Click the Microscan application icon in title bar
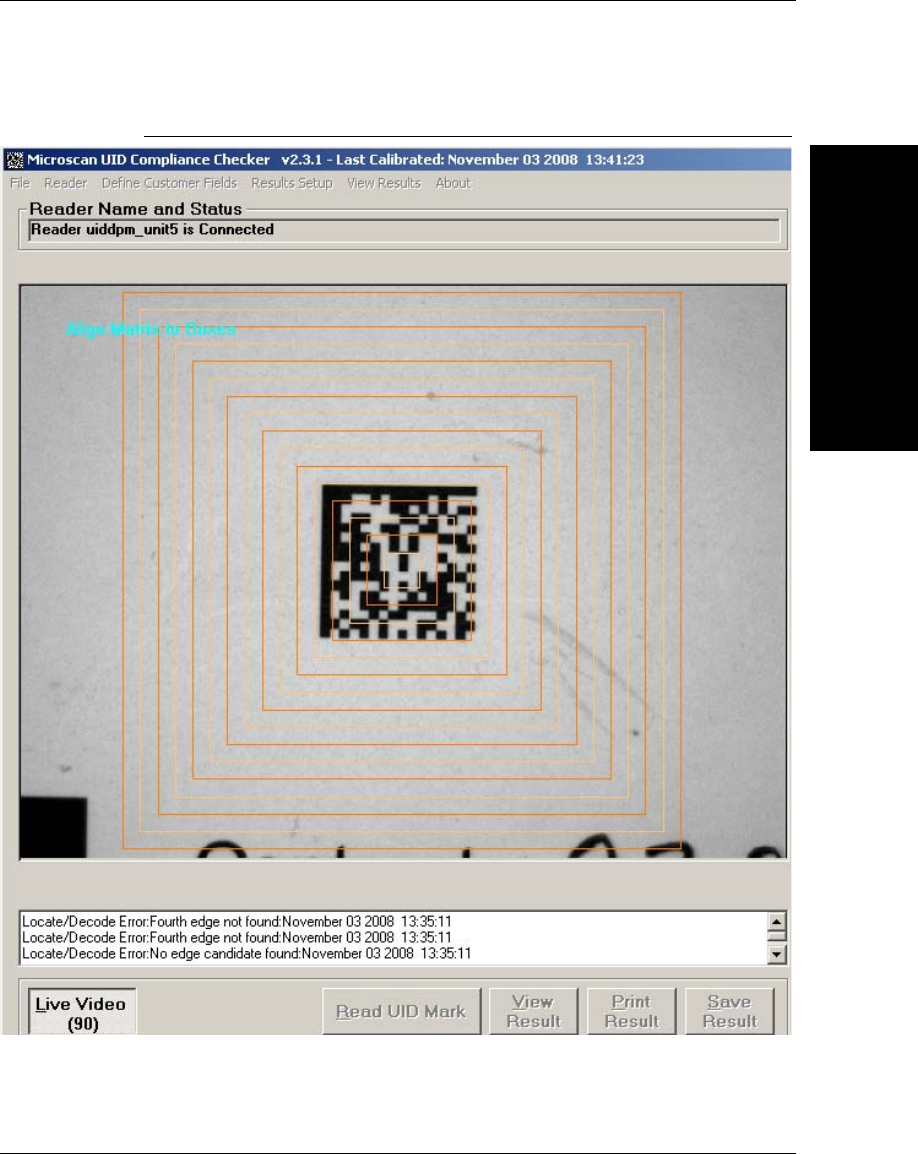Image resolution: width=918 pixels, height=1154 pixels. [15, 160]
